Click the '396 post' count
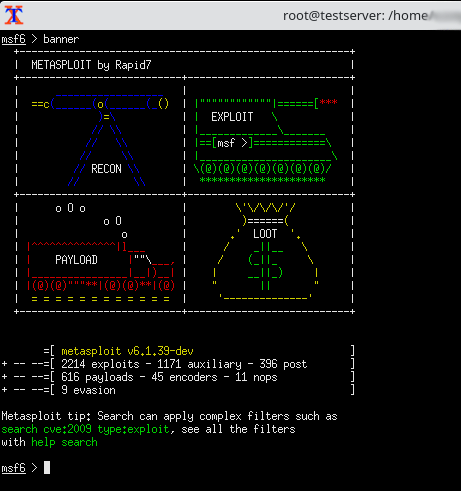461x491 pixels. click(283, 364)
